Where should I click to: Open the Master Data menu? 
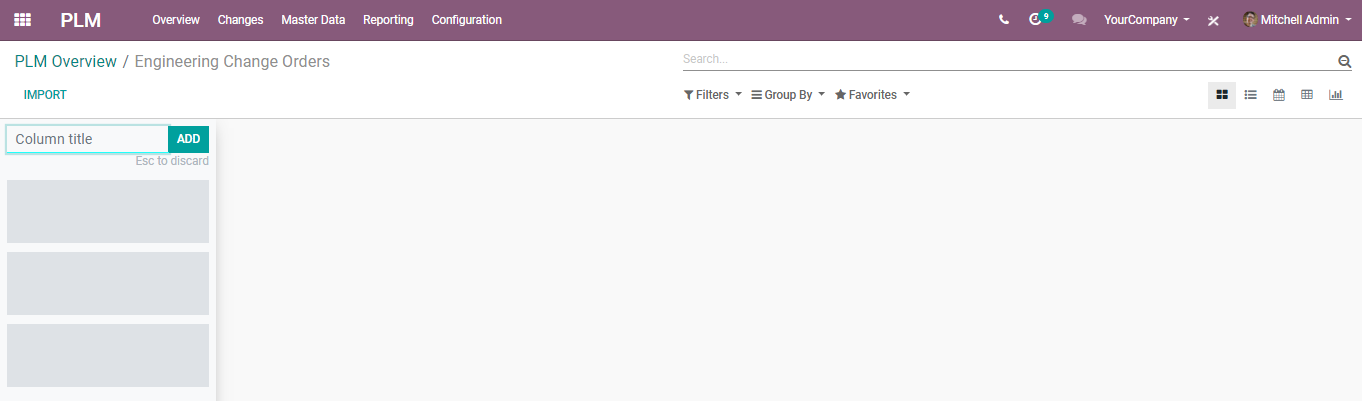tap(313, 20)
